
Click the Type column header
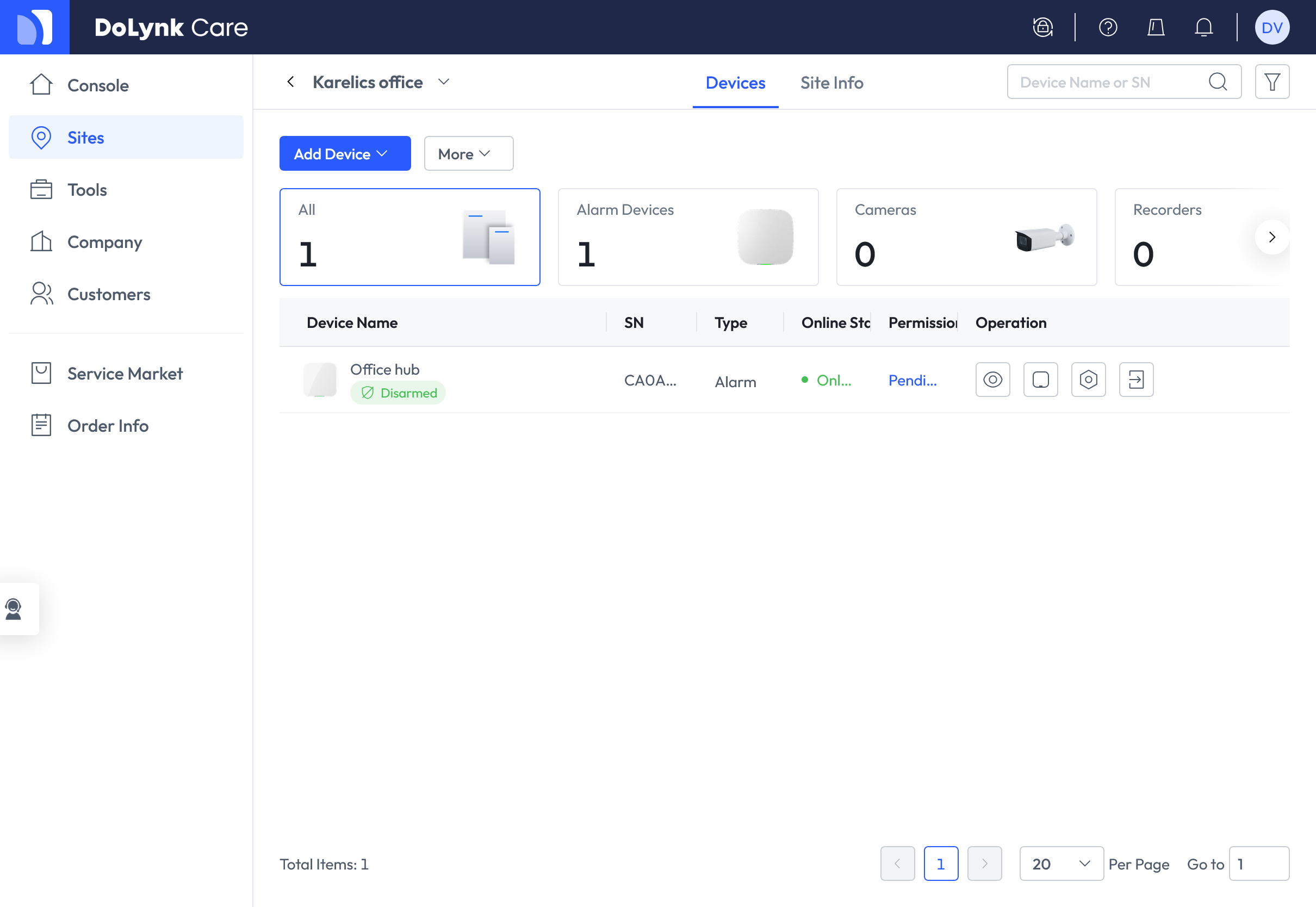(x=731, y=323)
